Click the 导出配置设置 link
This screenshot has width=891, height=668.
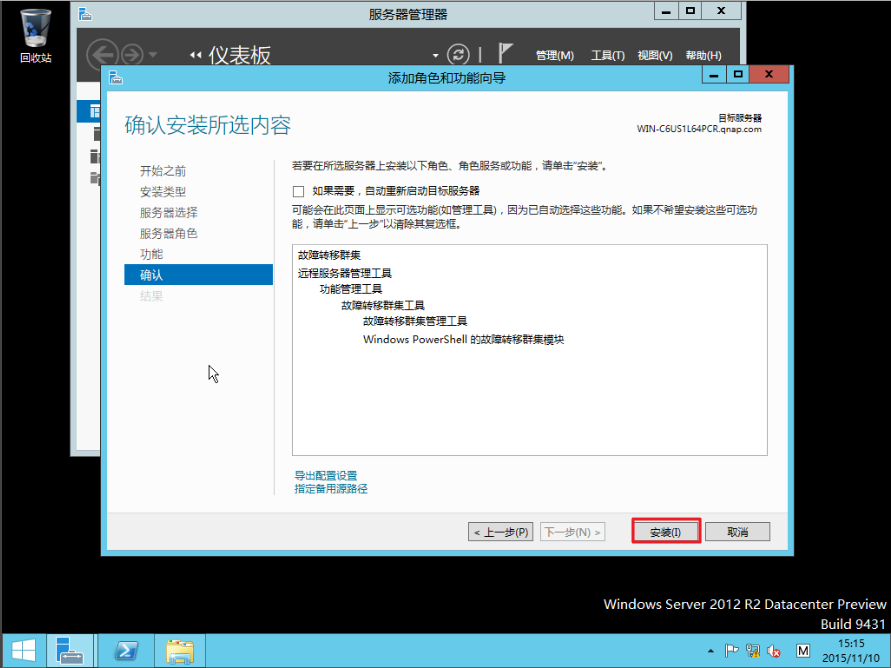[326, 475]
